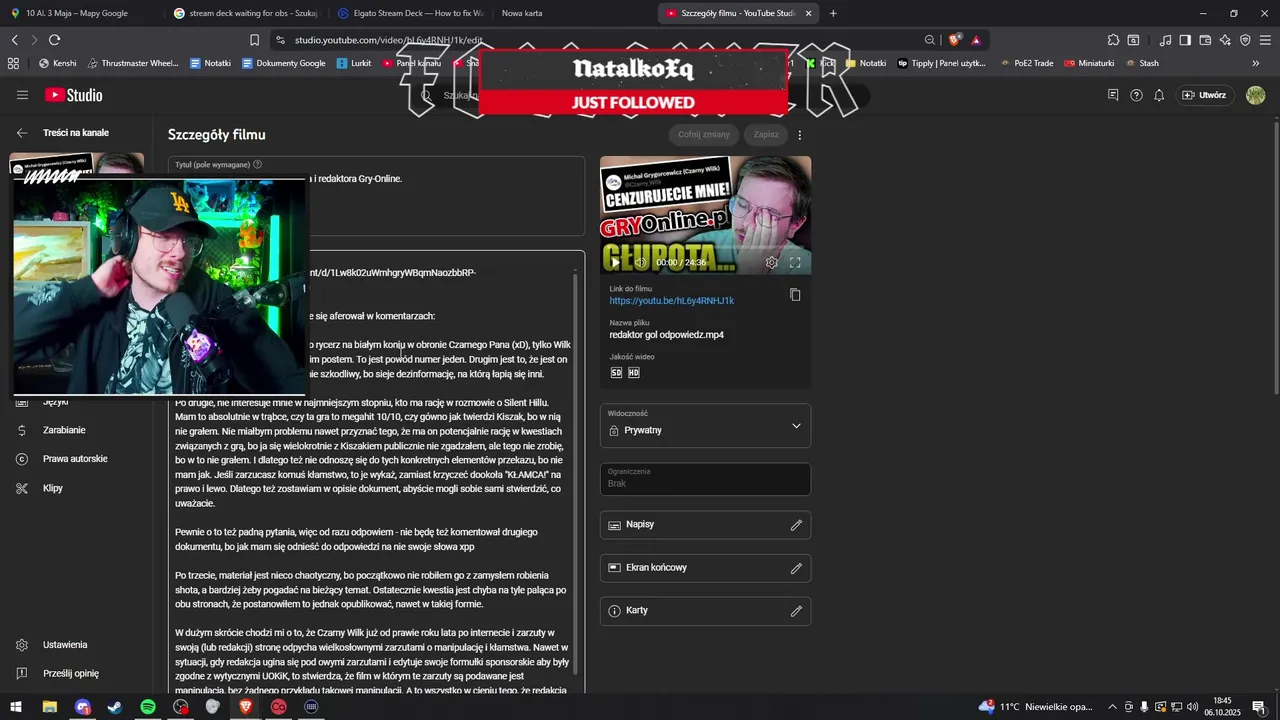Go back to Treści na kanale
The image size is (1280, 720).
pyautogui.click(x=22, y=133)
